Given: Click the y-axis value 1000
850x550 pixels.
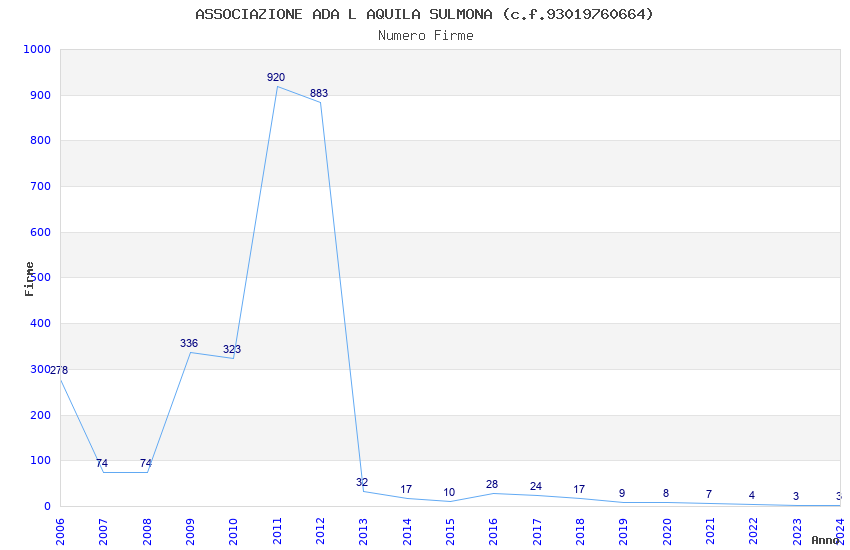Looking at the screenshot, I should (37, 49).
